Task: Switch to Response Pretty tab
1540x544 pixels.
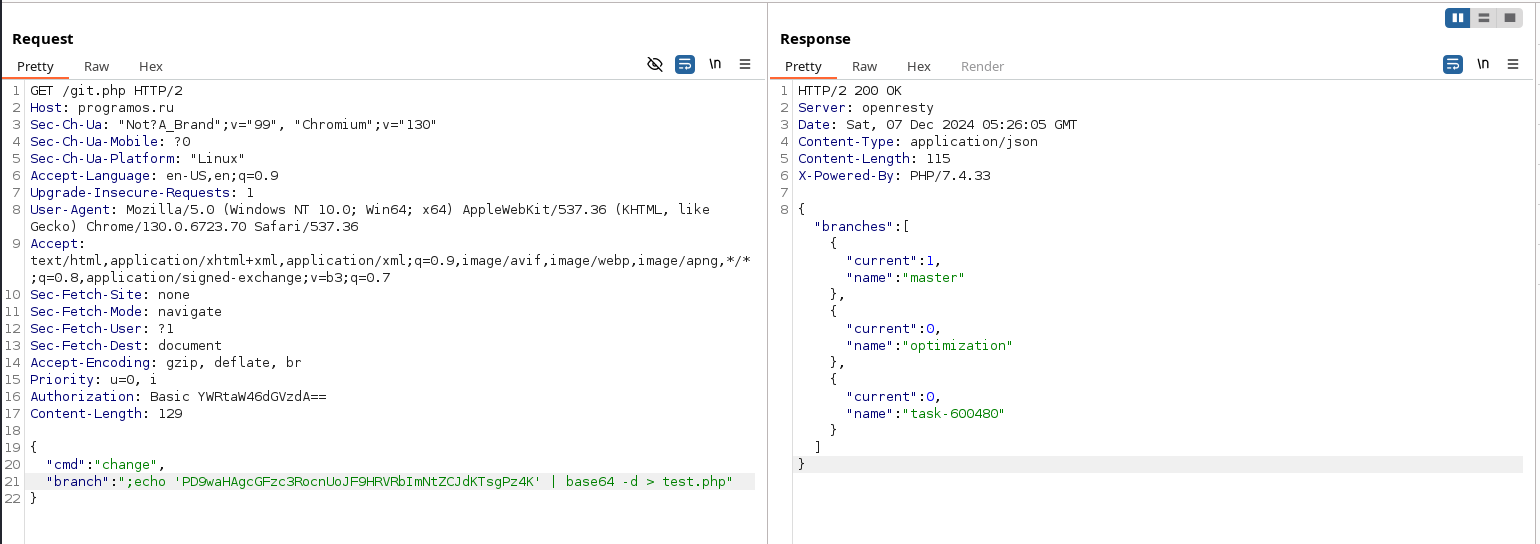Action: (803, 66)
